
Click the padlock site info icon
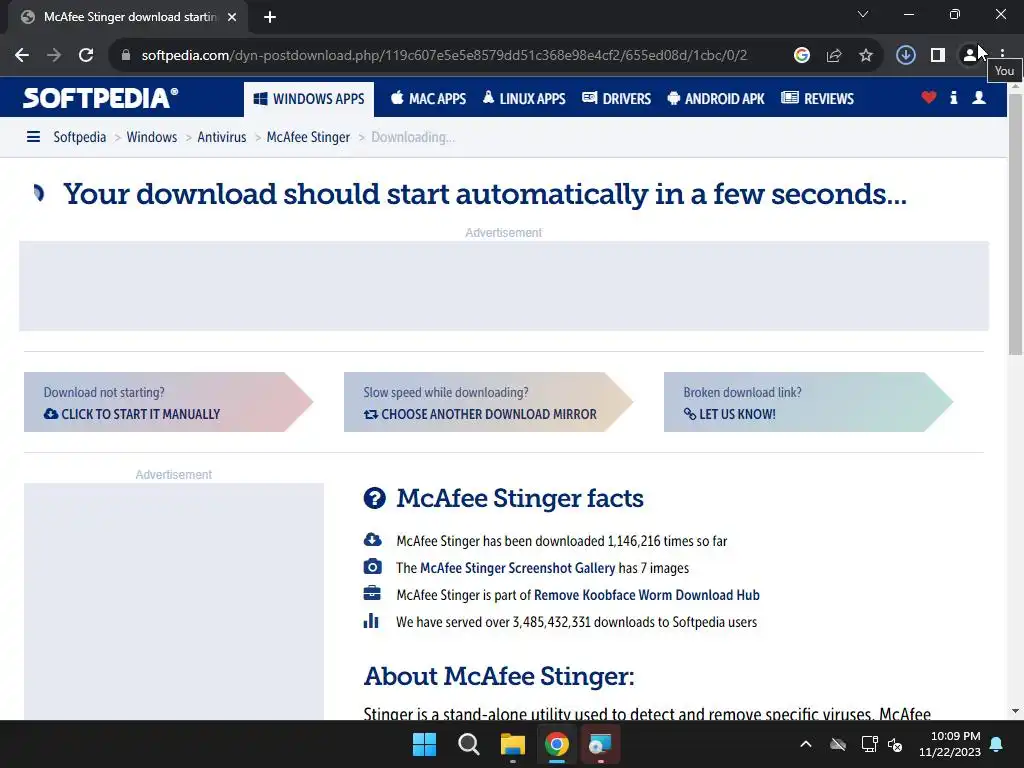(x=126, y=56)
